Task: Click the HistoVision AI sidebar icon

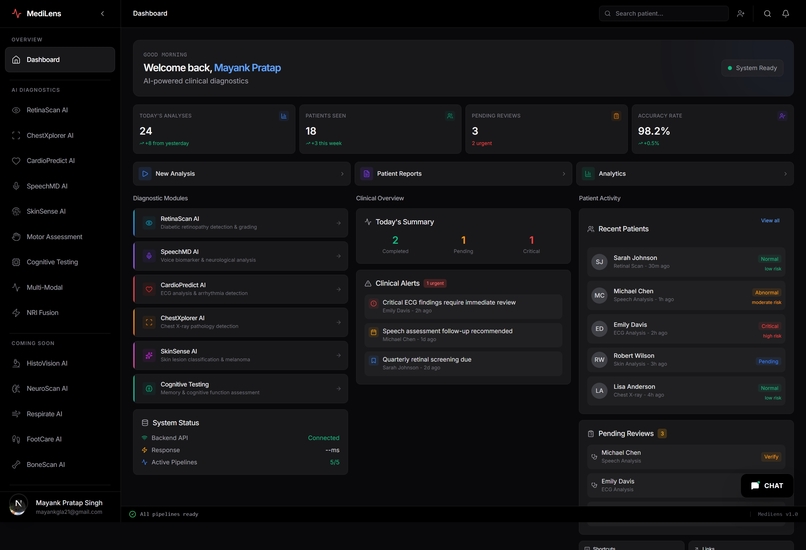Action: (16, 363)
